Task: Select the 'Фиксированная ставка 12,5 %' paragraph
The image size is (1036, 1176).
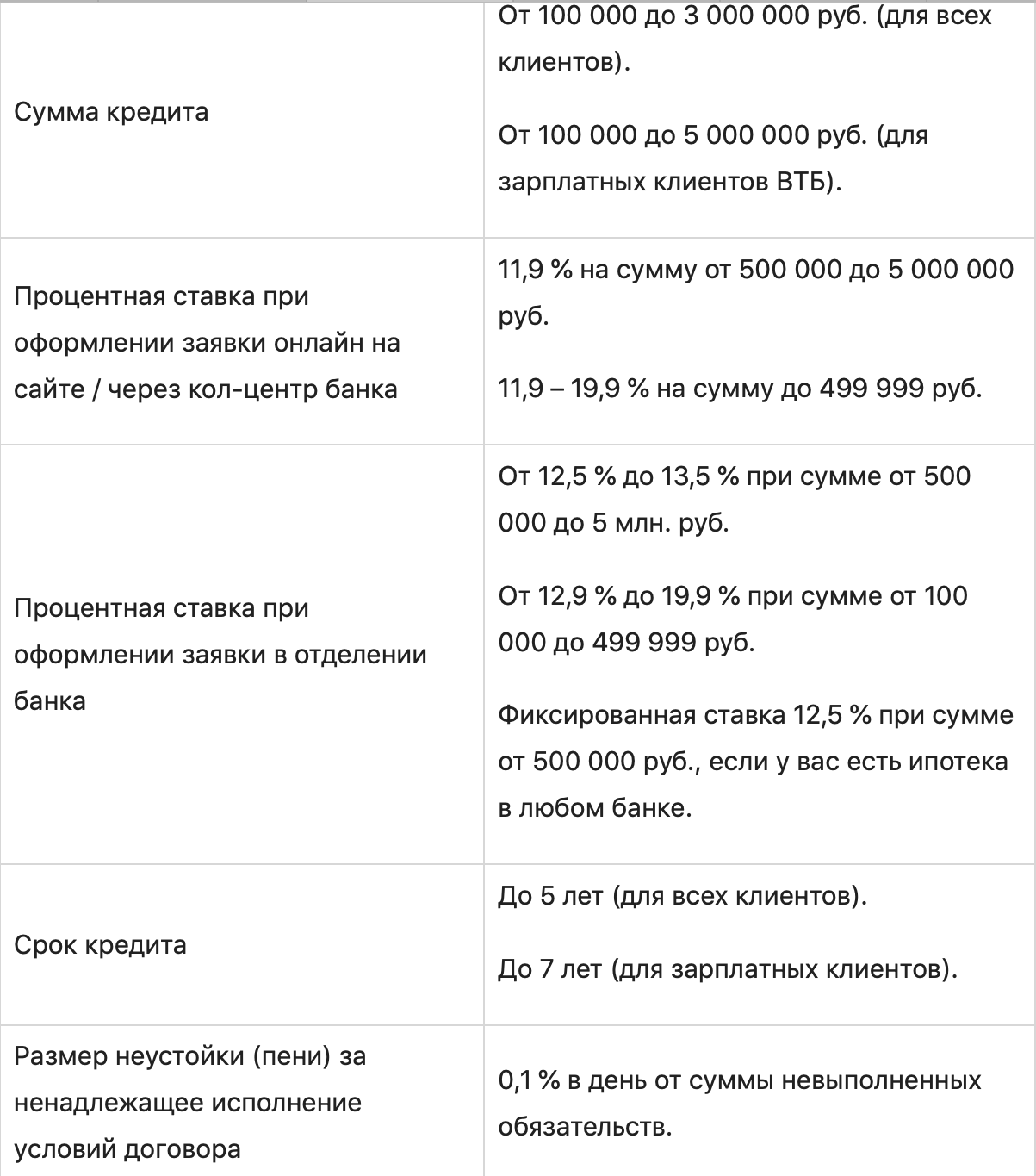Action: [x=754, y=762]
